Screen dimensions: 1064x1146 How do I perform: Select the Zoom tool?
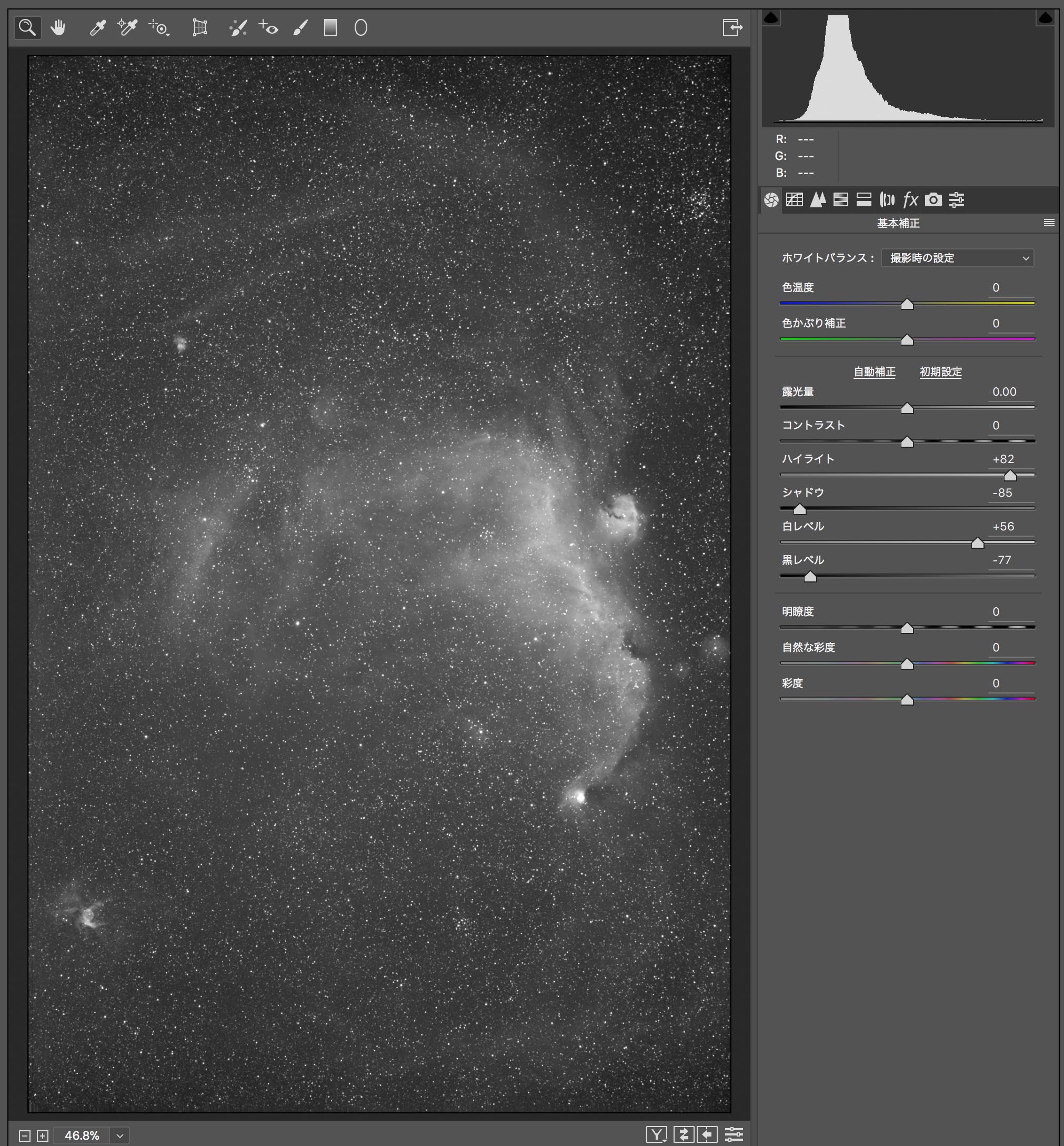coord(27,28)
